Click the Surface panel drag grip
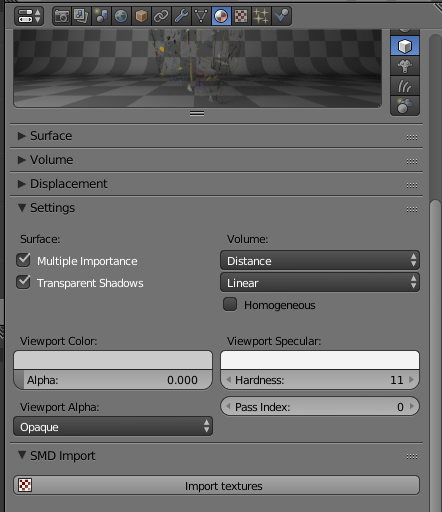This screenshot has height=512, width=442. pyautogui.click(x=412, y=137)
